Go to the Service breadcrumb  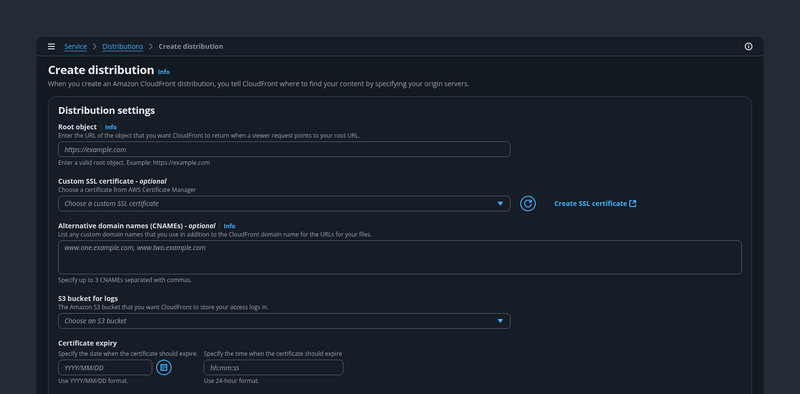click(x=76, y=46)
